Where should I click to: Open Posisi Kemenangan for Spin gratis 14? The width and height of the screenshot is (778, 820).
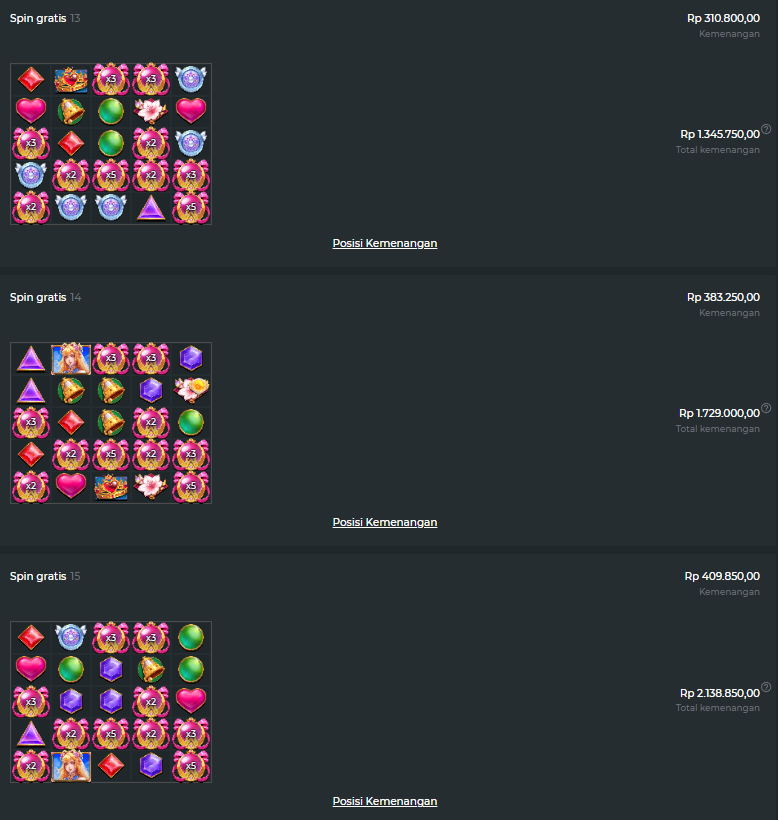(x=385, y=522)
